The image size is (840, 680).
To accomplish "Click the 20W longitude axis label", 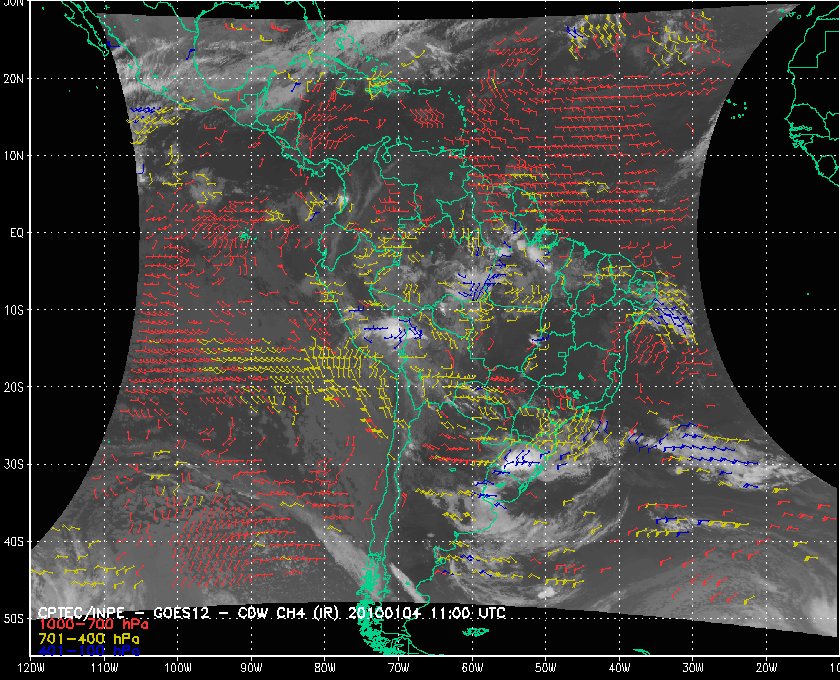I will [x=766, y=668].
